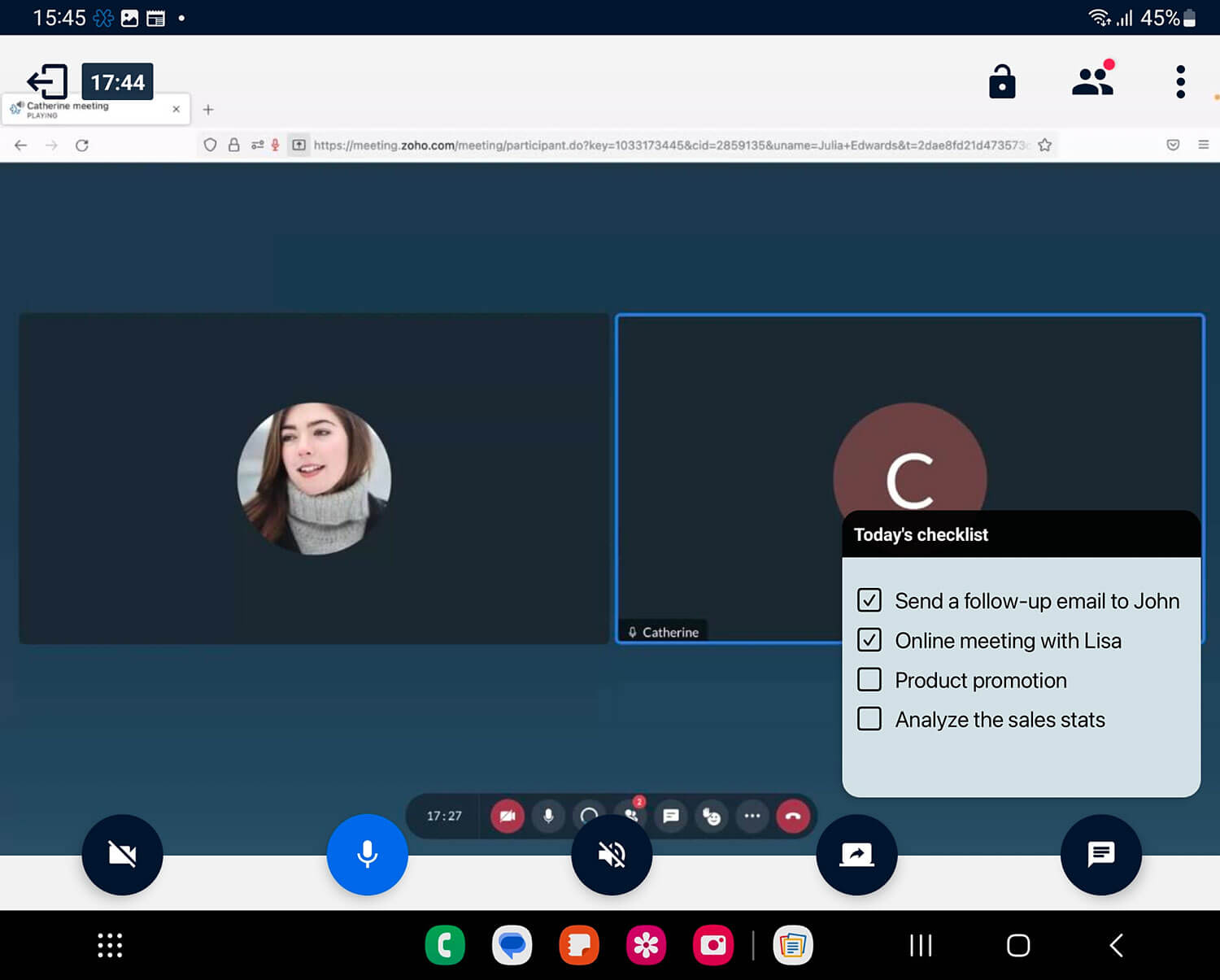Reload the shared browser page
Screen dimensions: 1220x980
click(82, 145)
